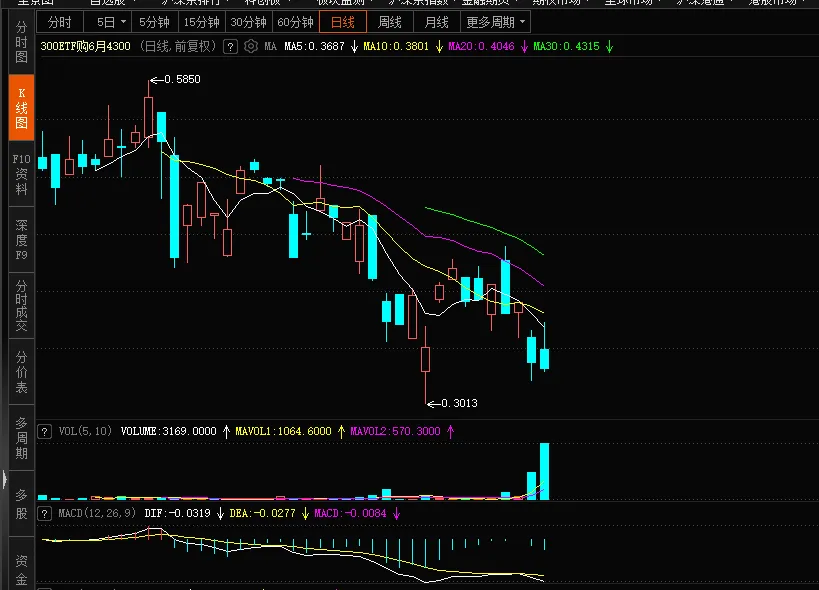The width and height of the screenshot is (819, 590).
Task: Click MAVOL1:1064.6000 label
Action: (x=283, y=431)
